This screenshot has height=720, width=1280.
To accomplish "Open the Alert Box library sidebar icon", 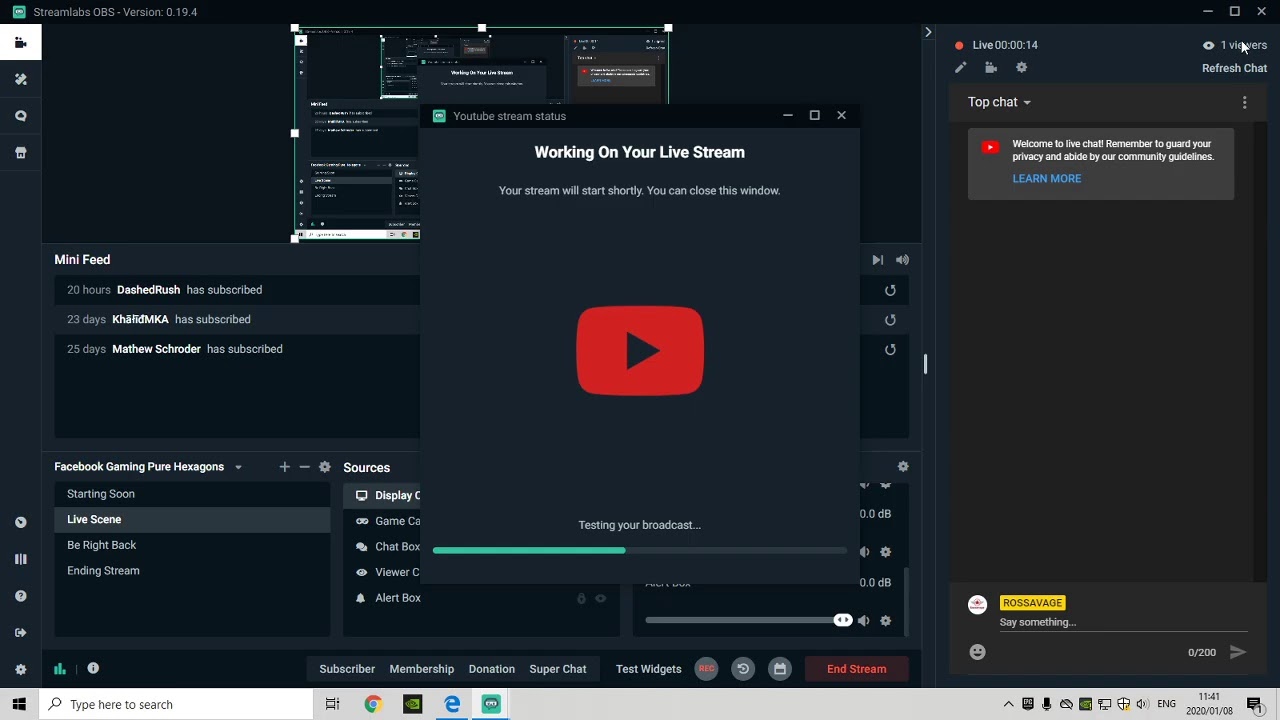I will coord(20,116).
